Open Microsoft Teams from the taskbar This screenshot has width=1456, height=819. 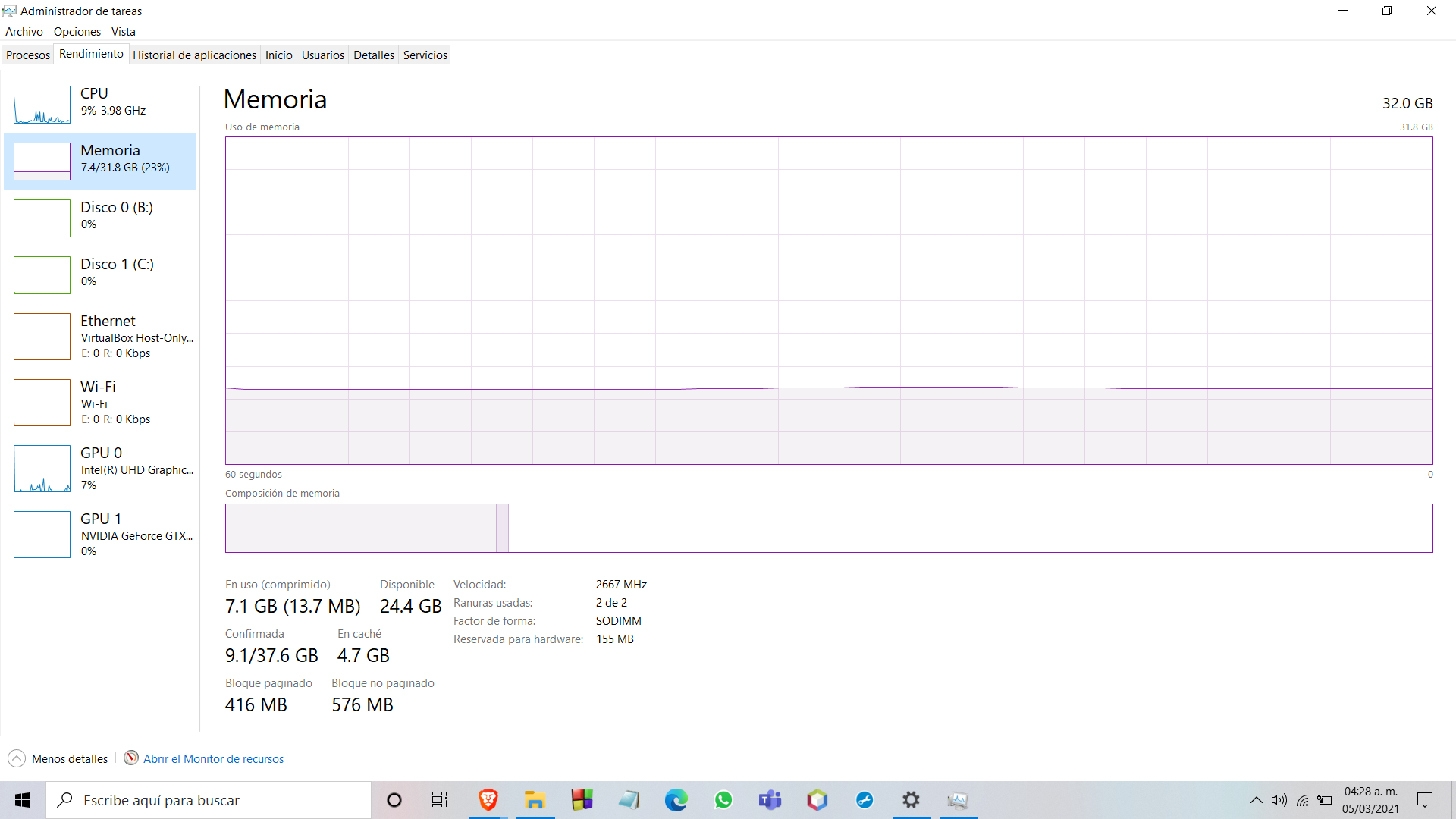pos(770,800)
